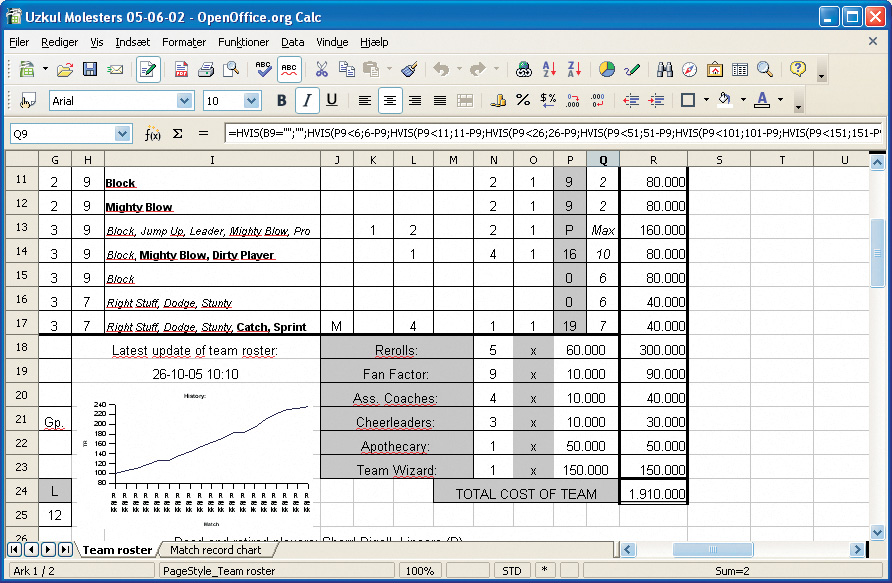The height and width of the screenshot is (583, 892).
Task: Toggle bold formatting
Action: (282, 100)
